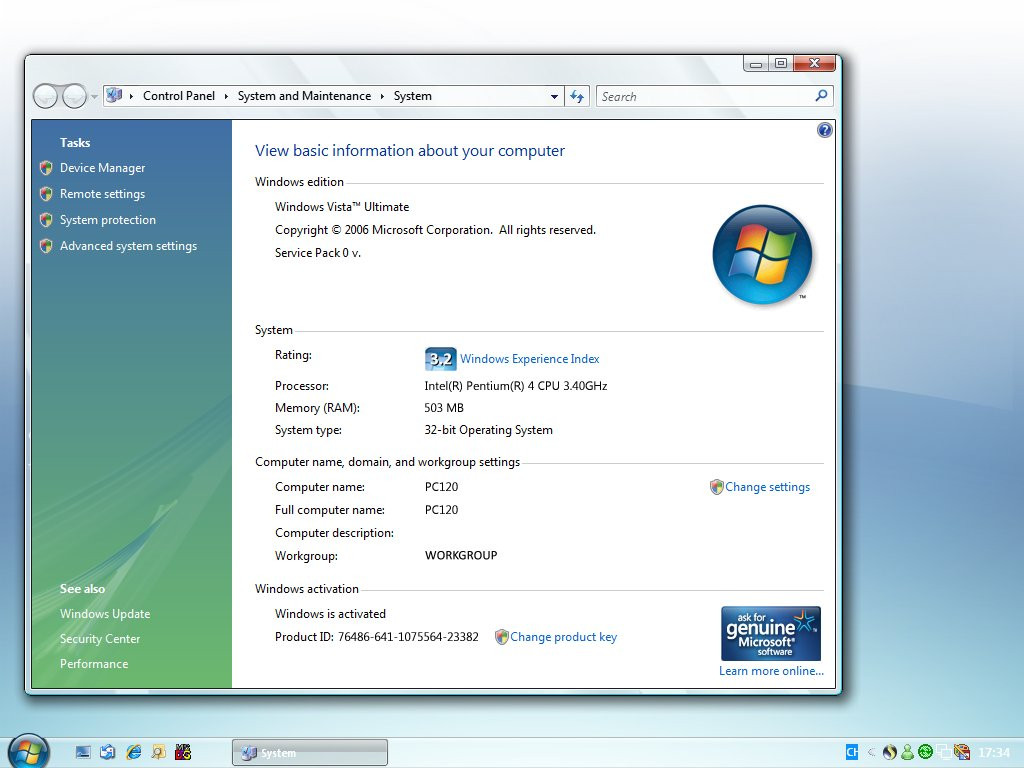Open Windows Update under See also
This screenshot has height=768, width=1024.
(105, 614)
